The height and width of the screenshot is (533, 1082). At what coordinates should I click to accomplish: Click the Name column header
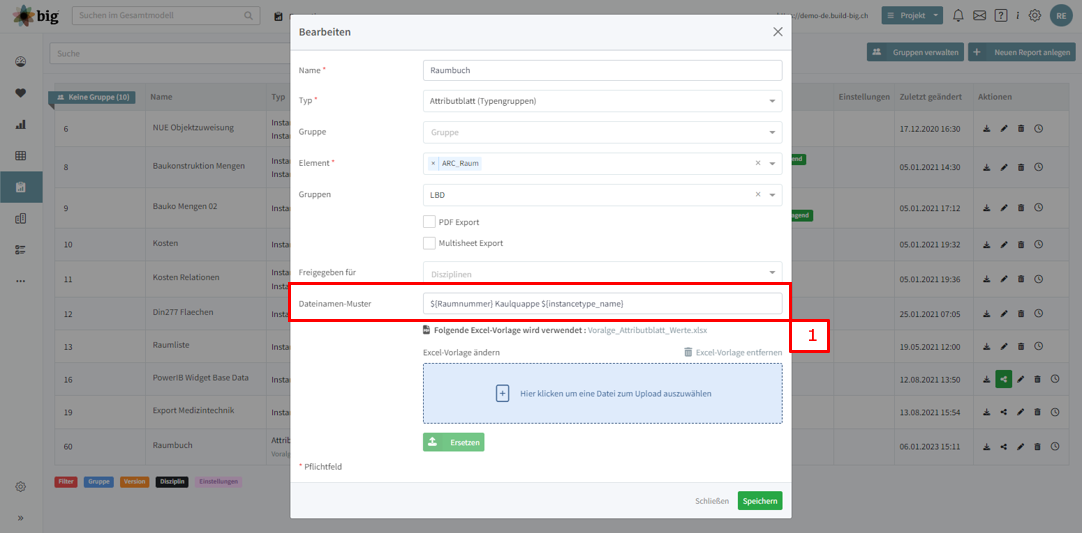click(161, 97)
